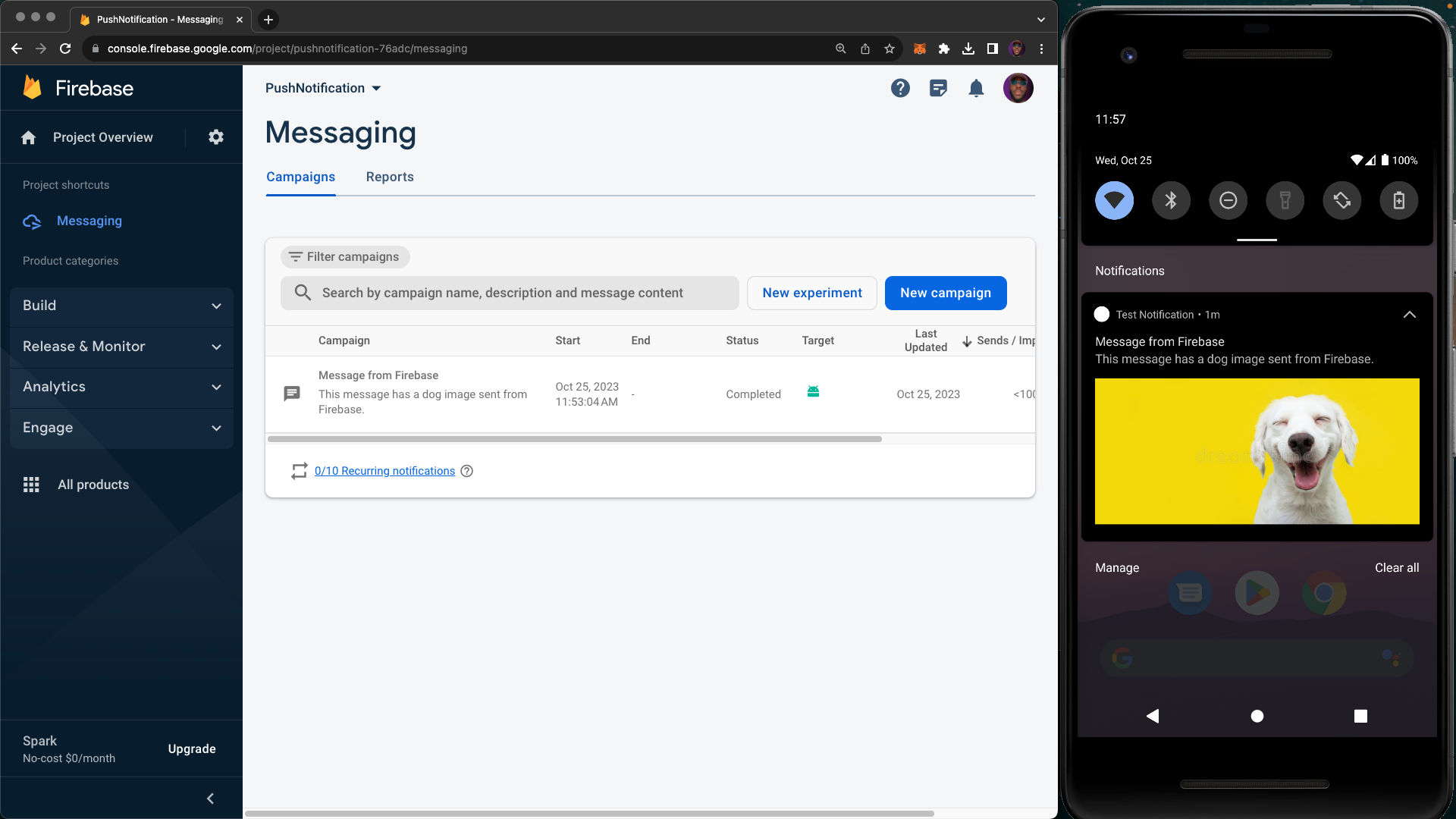The height and width of the screenshot is (819, 1456).
Task: Click the Android target icon
Action: pyautogui.click(x=813, y=392)
